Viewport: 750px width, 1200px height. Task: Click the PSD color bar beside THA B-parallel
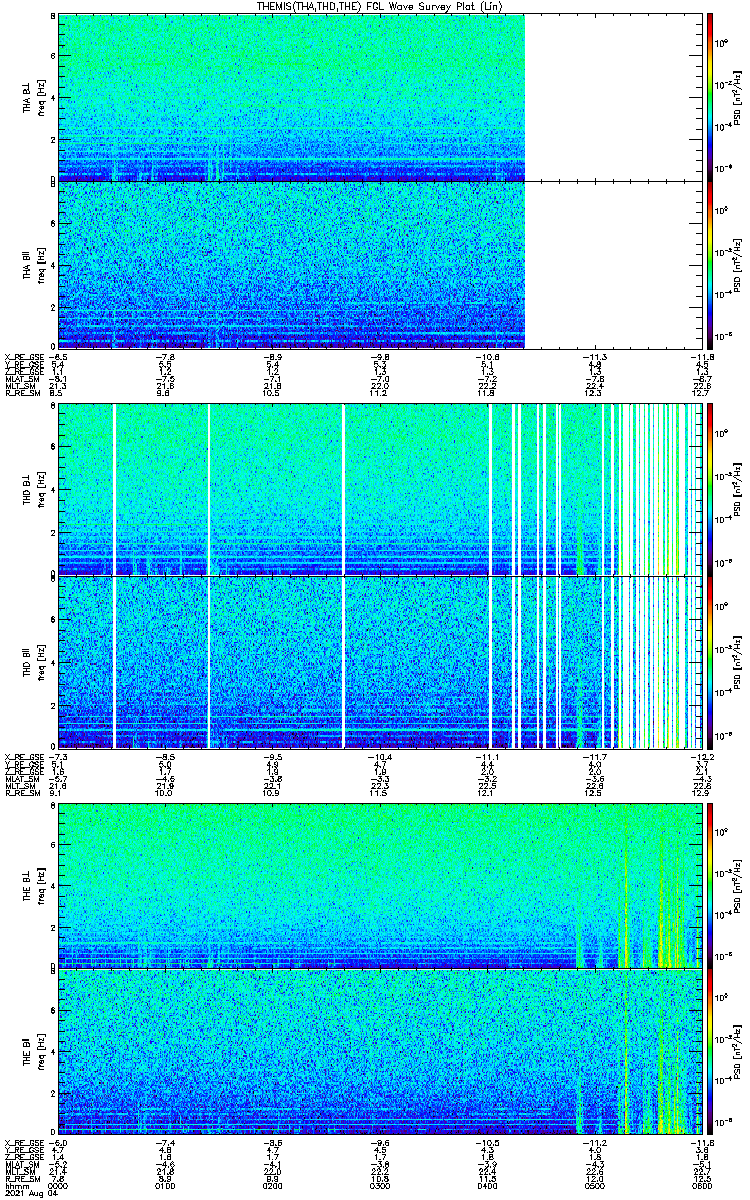coord(710,265)
